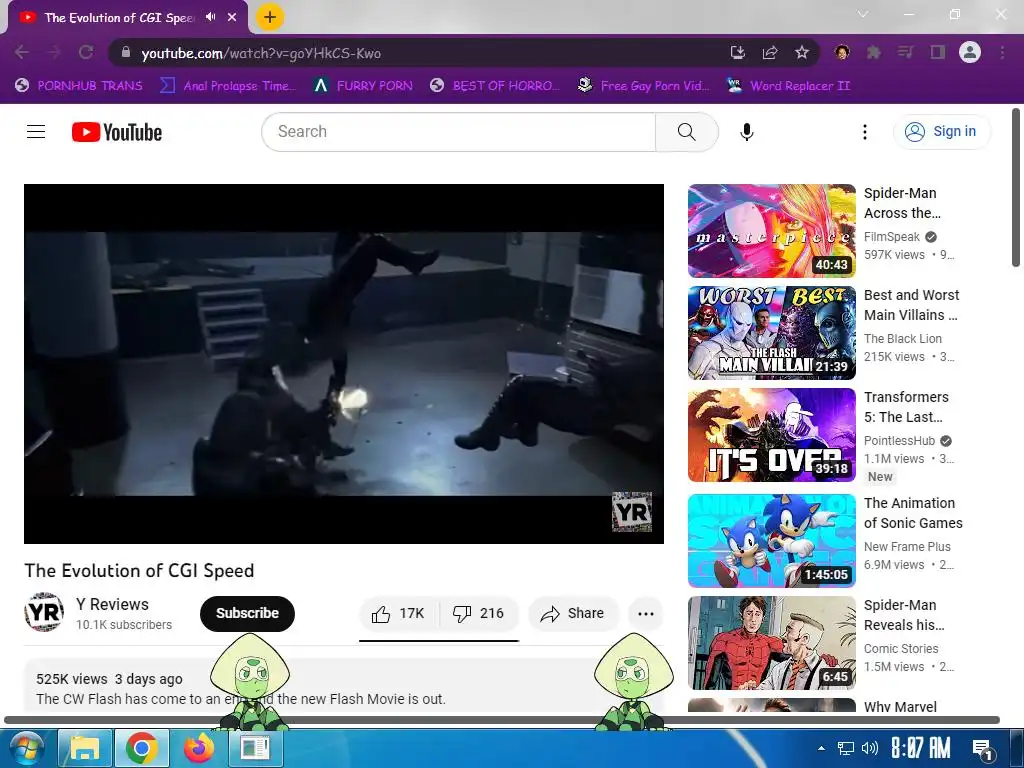The width and height of the screenshot is (1024, 768).
Task: Mute tab using speaker icon
Action: [x=210, y=17]
